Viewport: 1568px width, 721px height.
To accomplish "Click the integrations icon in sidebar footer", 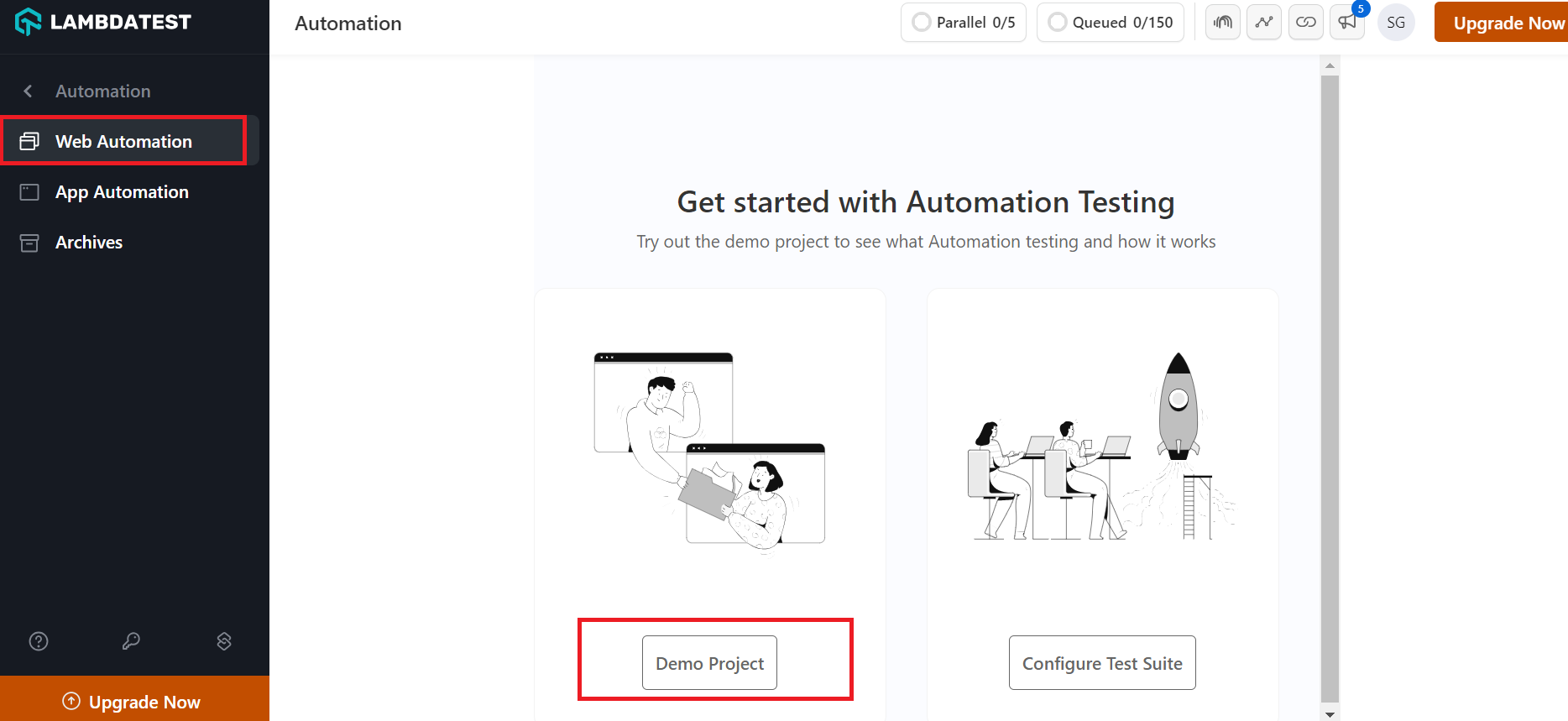I will point(224,641).
